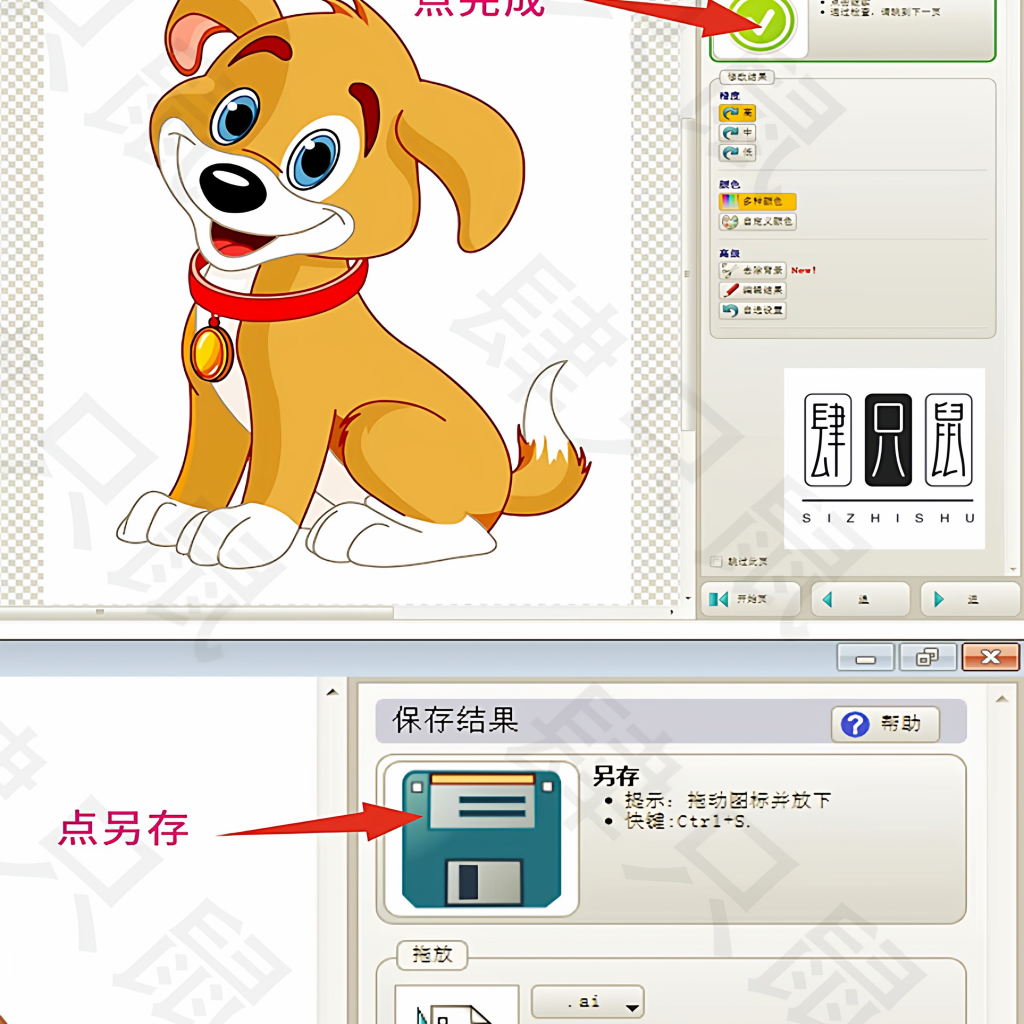Open the help (帮助) button
Image resolution: width=1024 pixels, height=1024 pixels.
click(886, 724)
